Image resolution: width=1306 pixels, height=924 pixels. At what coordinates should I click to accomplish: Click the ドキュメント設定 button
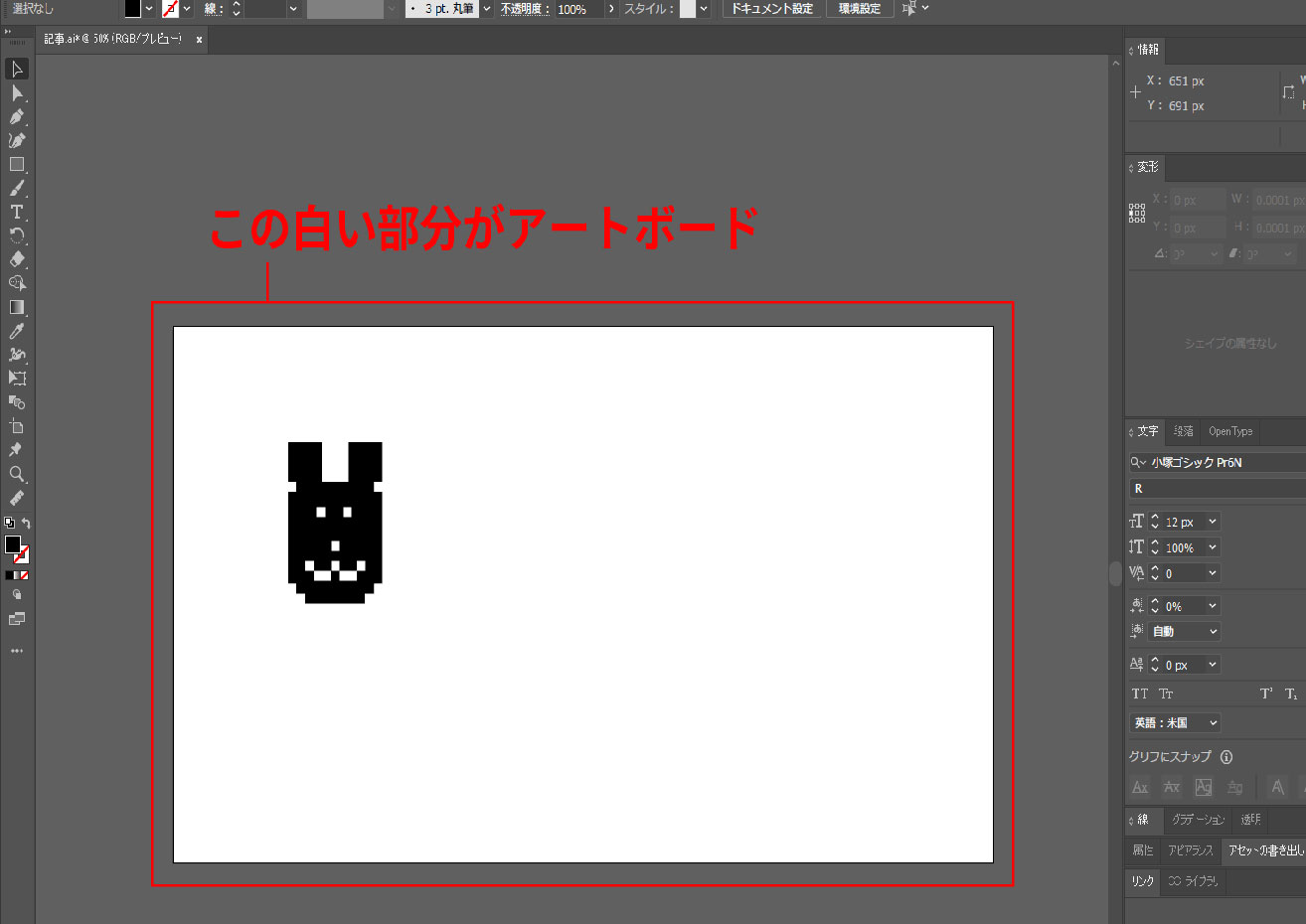pyautogui.click(x=772, y=9)
